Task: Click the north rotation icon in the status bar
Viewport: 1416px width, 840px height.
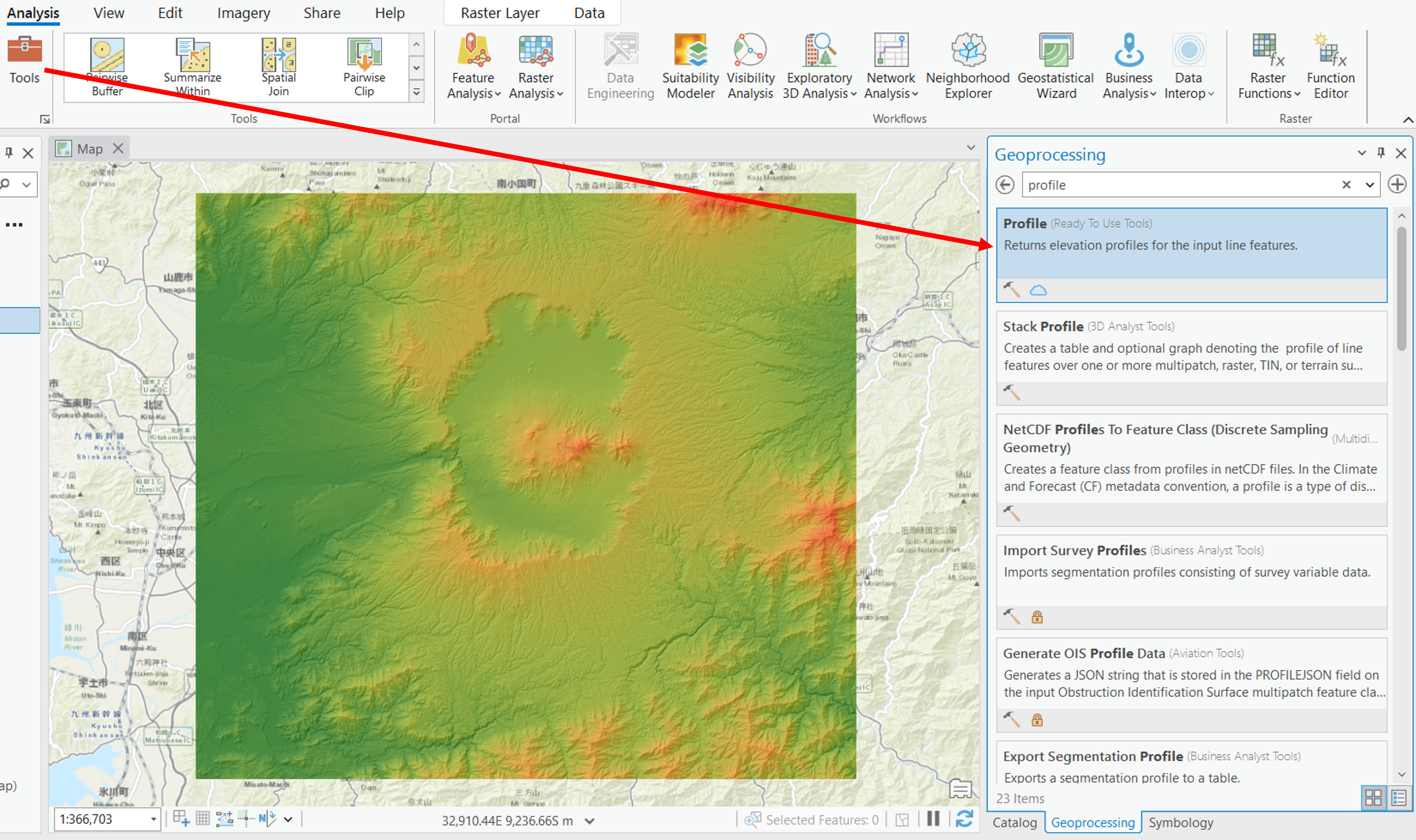Action: (x=267, y=819)
